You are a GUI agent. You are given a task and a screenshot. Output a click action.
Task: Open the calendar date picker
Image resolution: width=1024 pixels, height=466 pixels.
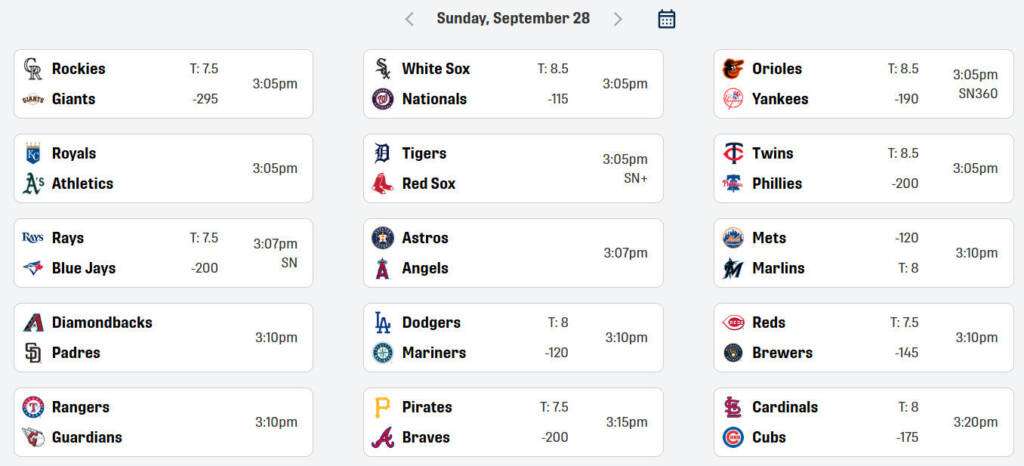(x=667, y=19)
